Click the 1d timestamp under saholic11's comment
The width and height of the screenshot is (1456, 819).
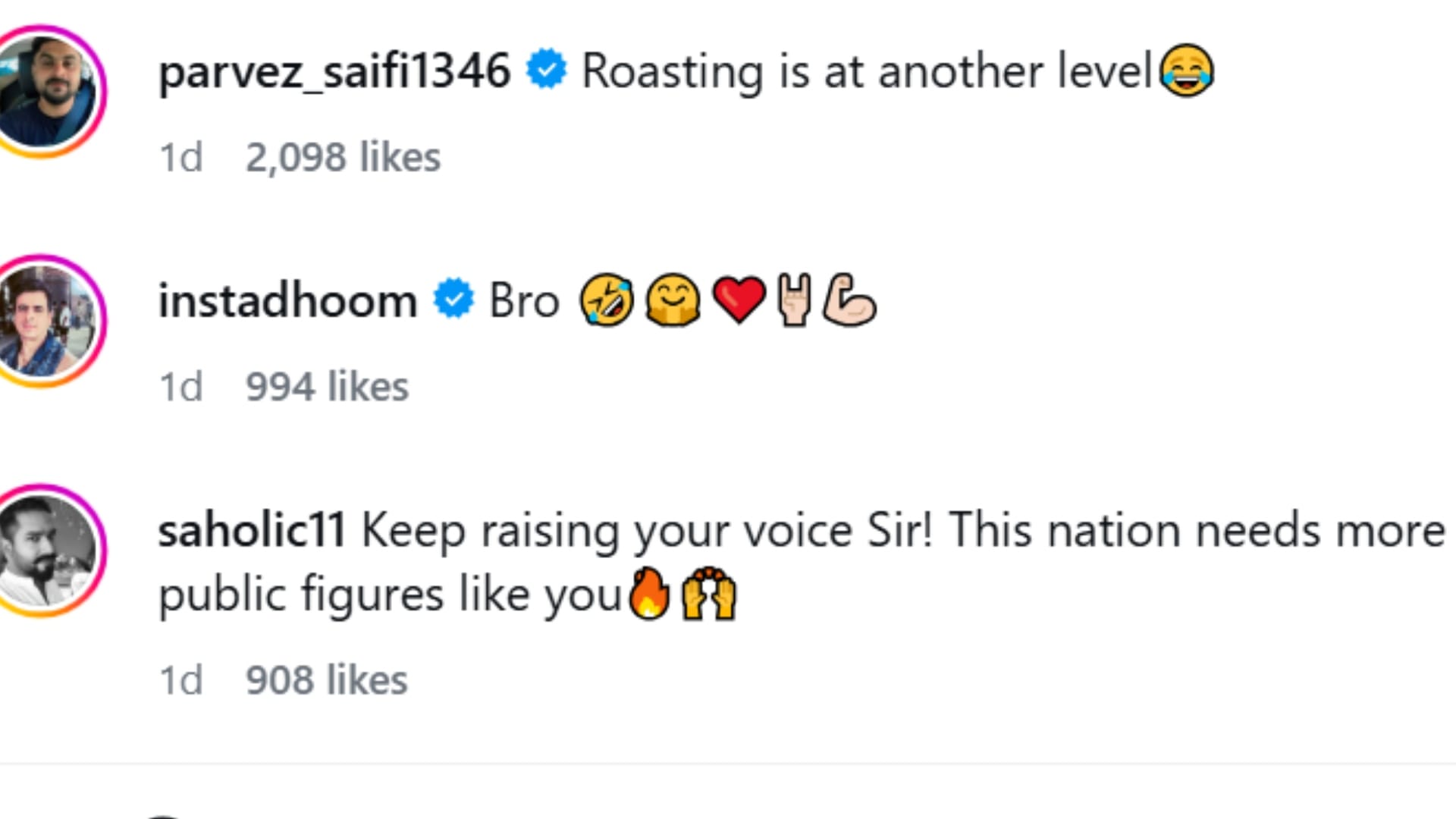click(x=180, y=680)
